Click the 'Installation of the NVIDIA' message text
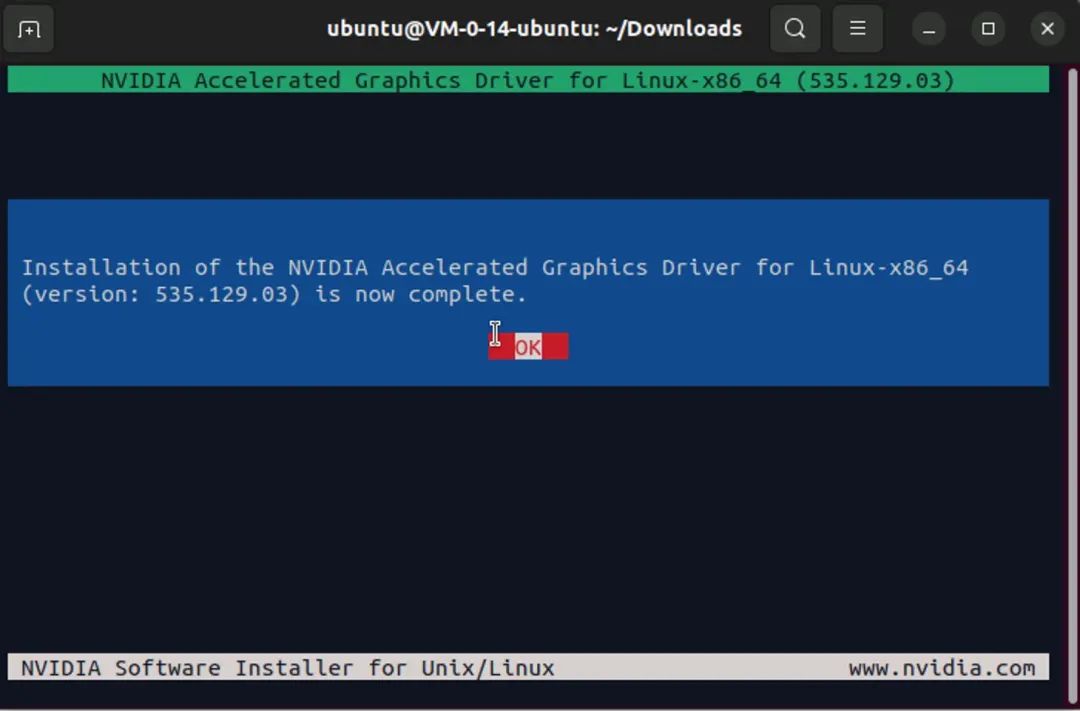This screenshot has height=711, width=1080. (495, 267)
